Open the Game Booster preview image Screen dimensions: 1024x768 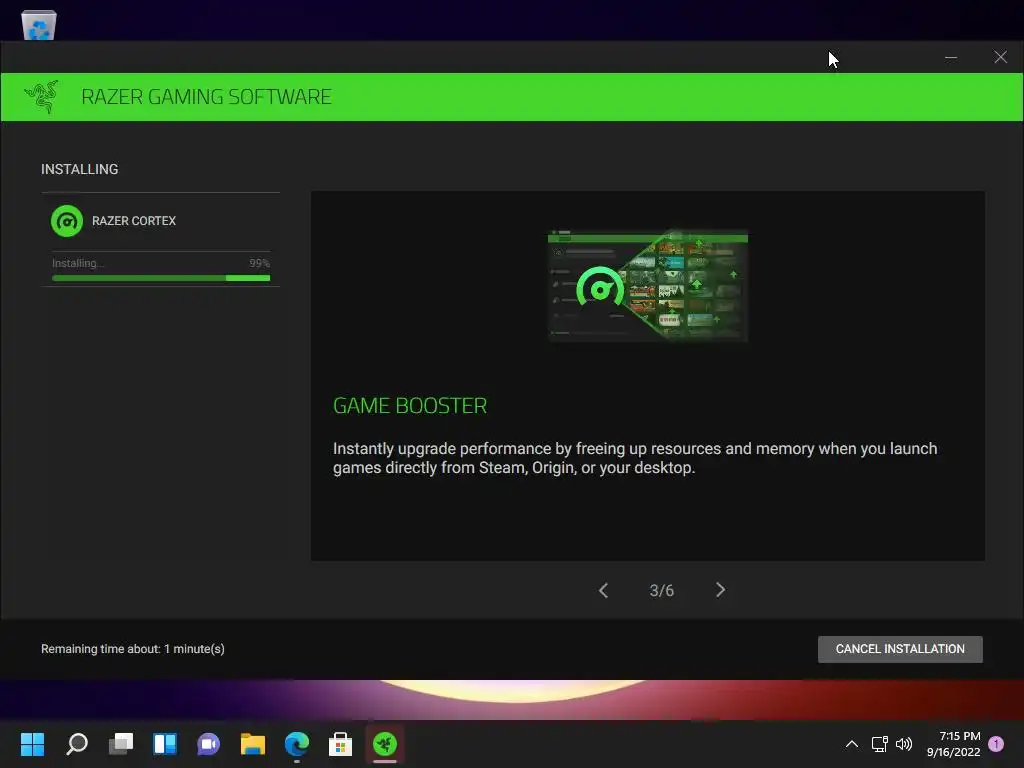(x=648, y=285)
